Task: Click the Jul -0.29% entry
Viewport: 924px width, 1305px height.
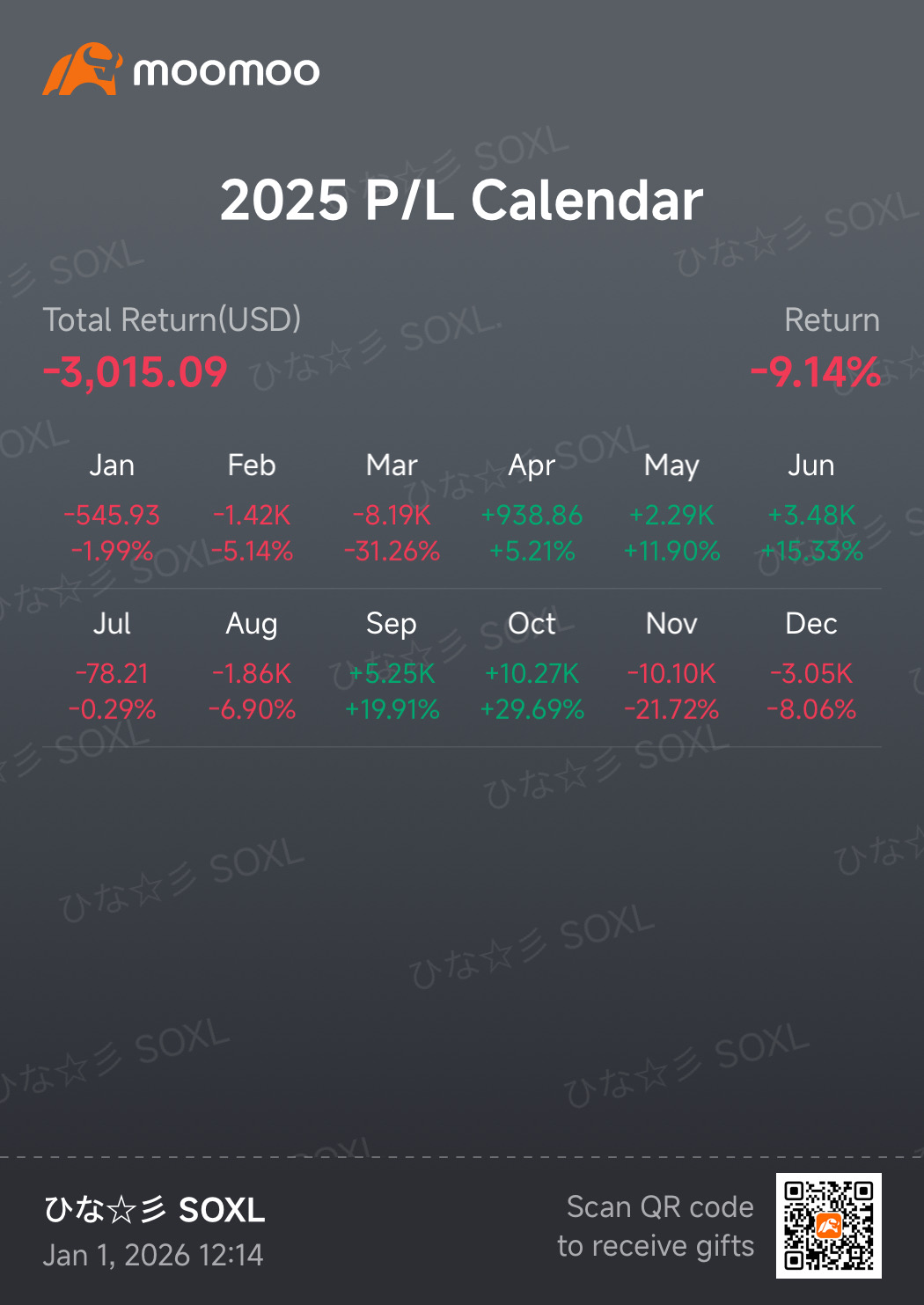Action: coord(112,709)
